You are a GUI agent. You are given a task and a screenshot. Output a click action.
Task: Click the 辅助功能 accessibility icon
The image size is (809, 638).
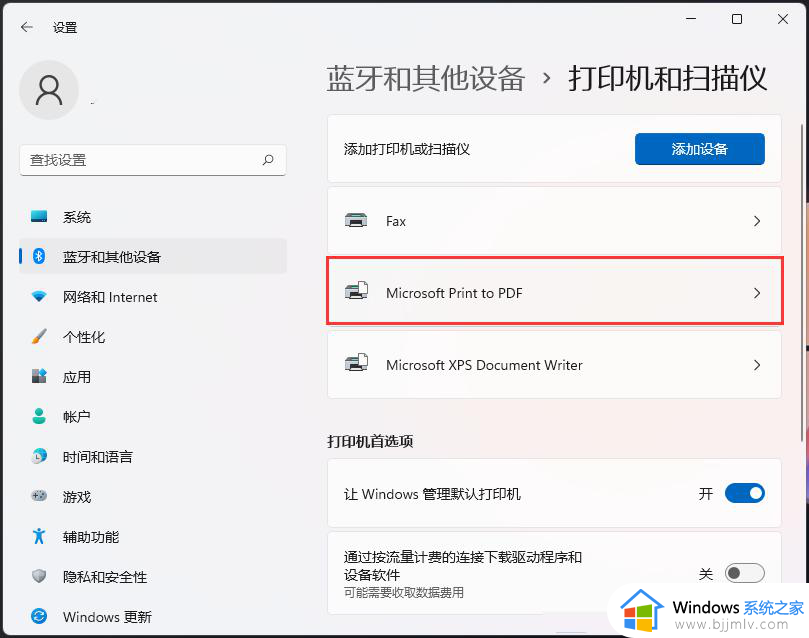39,536
